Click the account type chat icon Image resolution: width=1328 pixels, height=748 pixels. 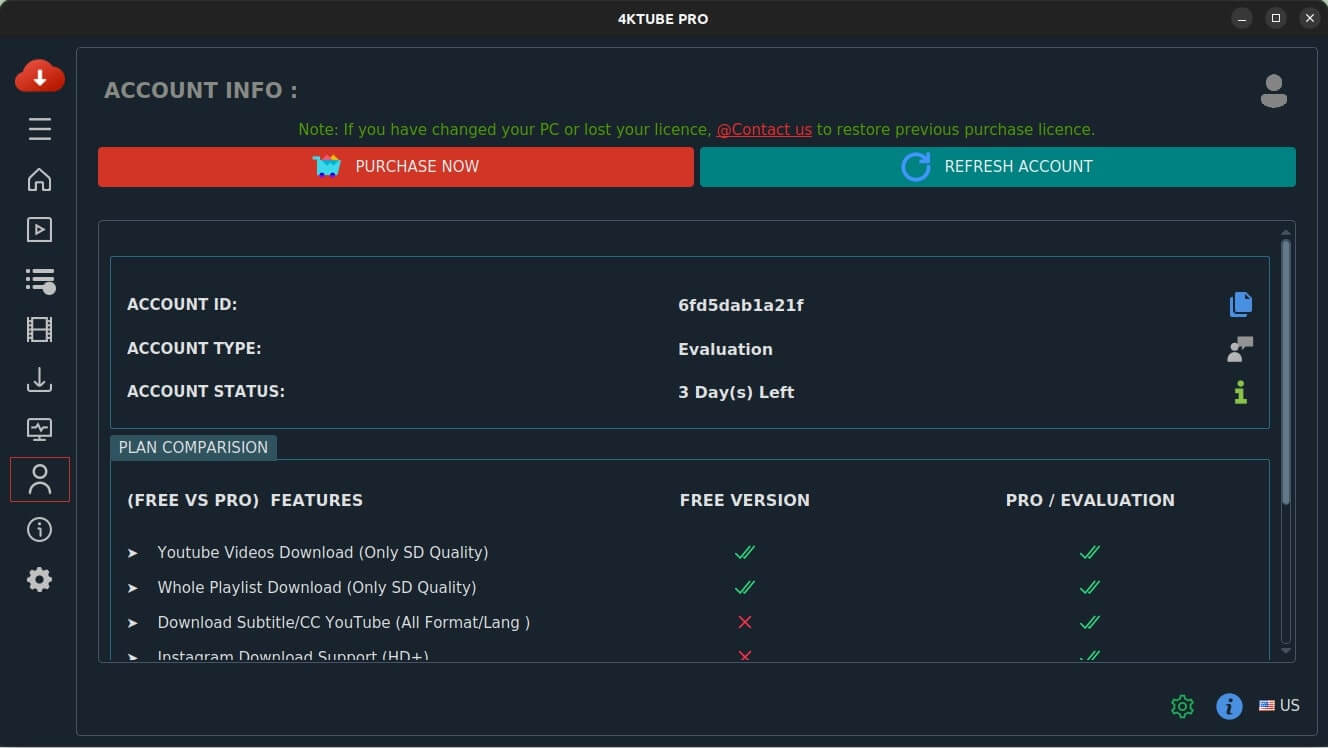tap(1240, 349)
